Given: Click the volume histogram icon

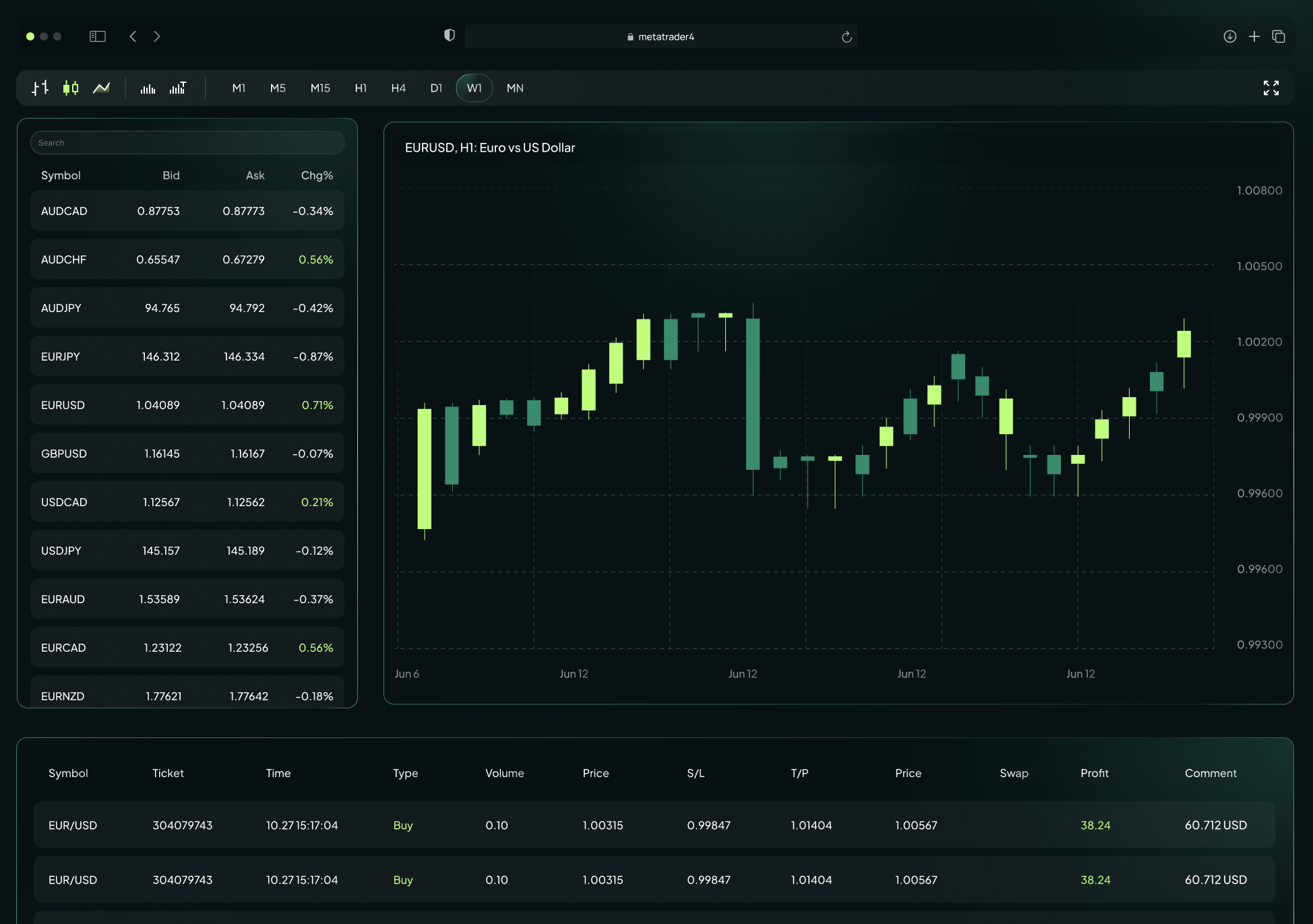Looking at the screenshot, I should coord(147,88).
